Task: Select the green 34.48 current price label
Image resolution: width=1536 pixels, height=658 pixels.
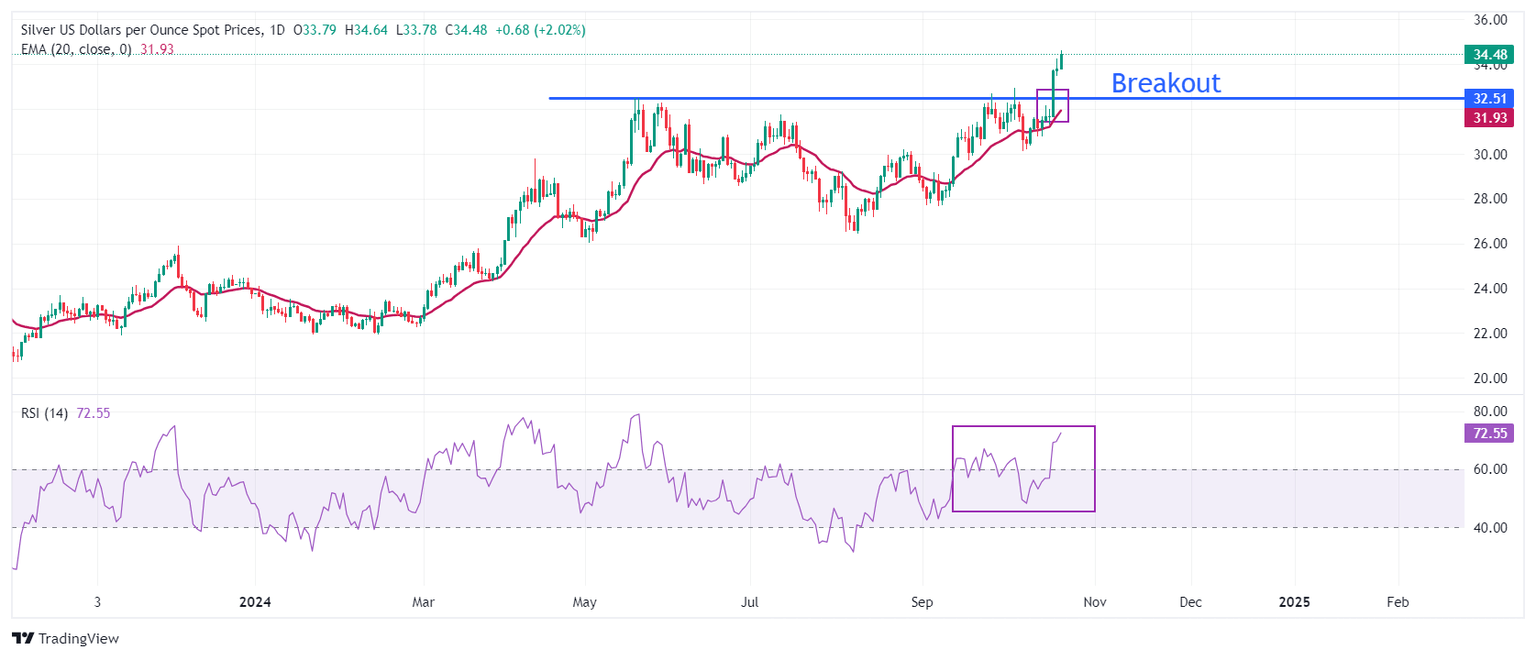Action: tap(1488, 55)
